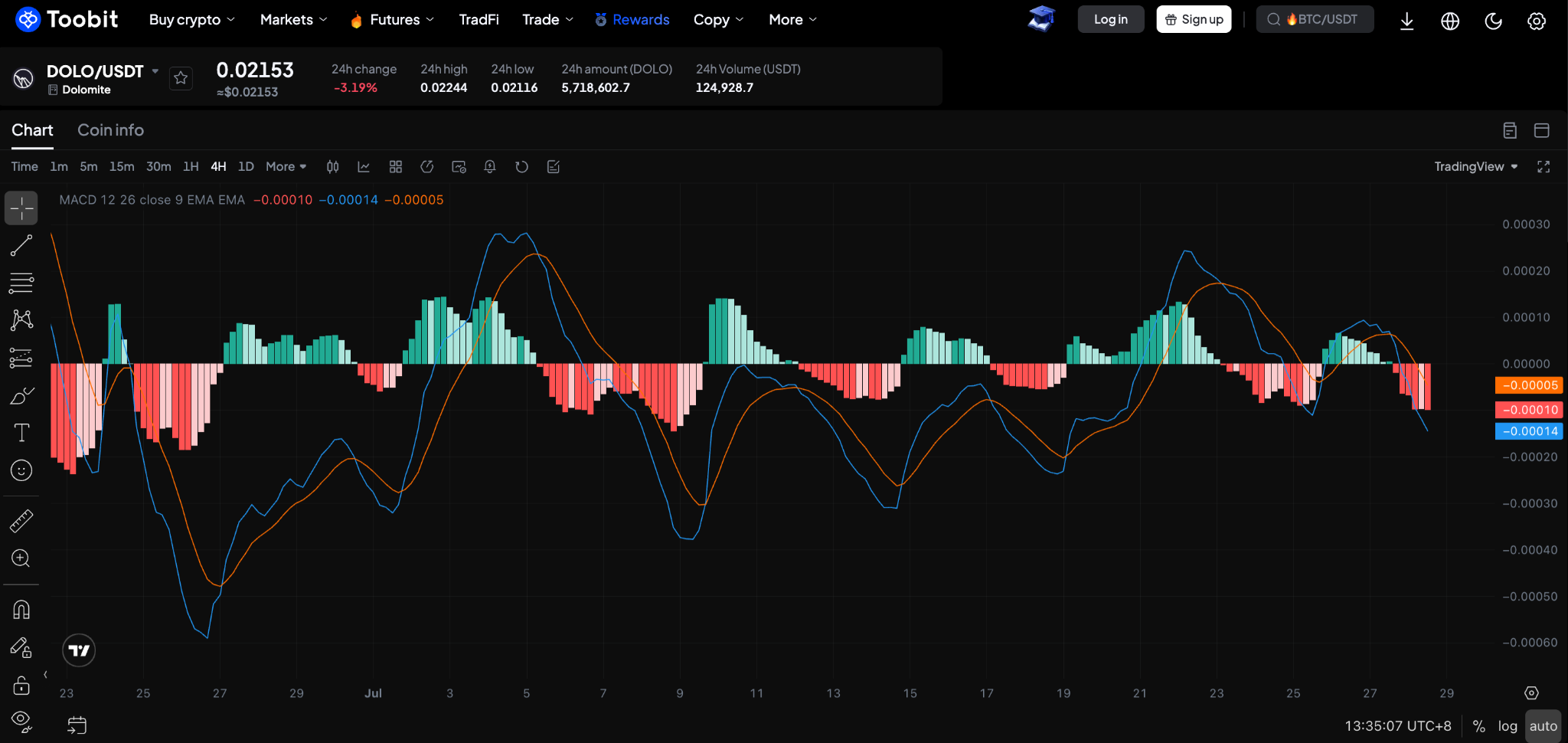
Task: Click the price alert bell icon
Action: pos(490,167)
